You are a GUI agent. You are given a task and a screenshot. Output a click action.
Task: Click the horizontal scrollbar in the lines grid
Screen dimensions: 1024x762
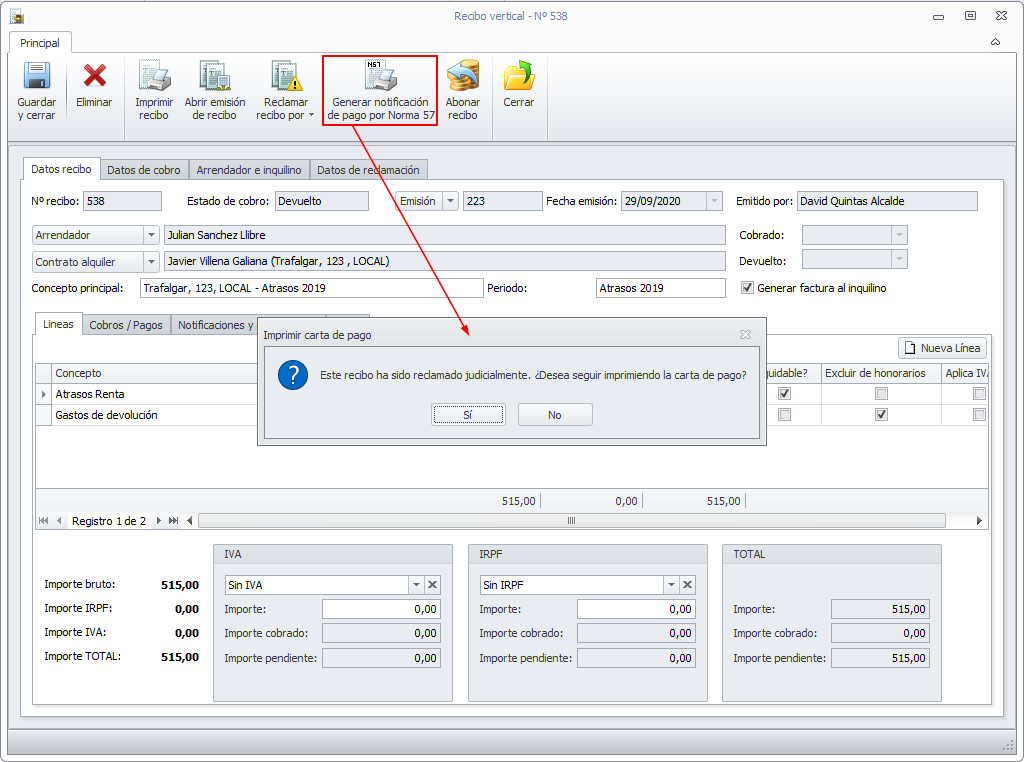(x=571, y=521)
